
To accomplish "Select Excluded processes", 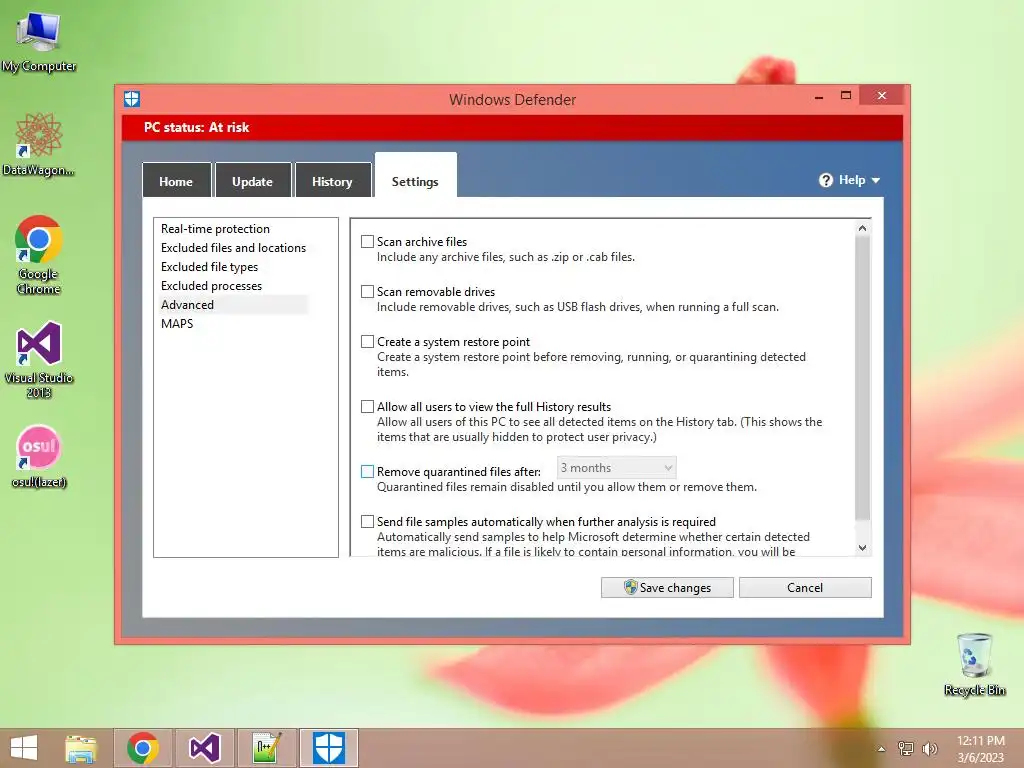I will tap(212, 285).
